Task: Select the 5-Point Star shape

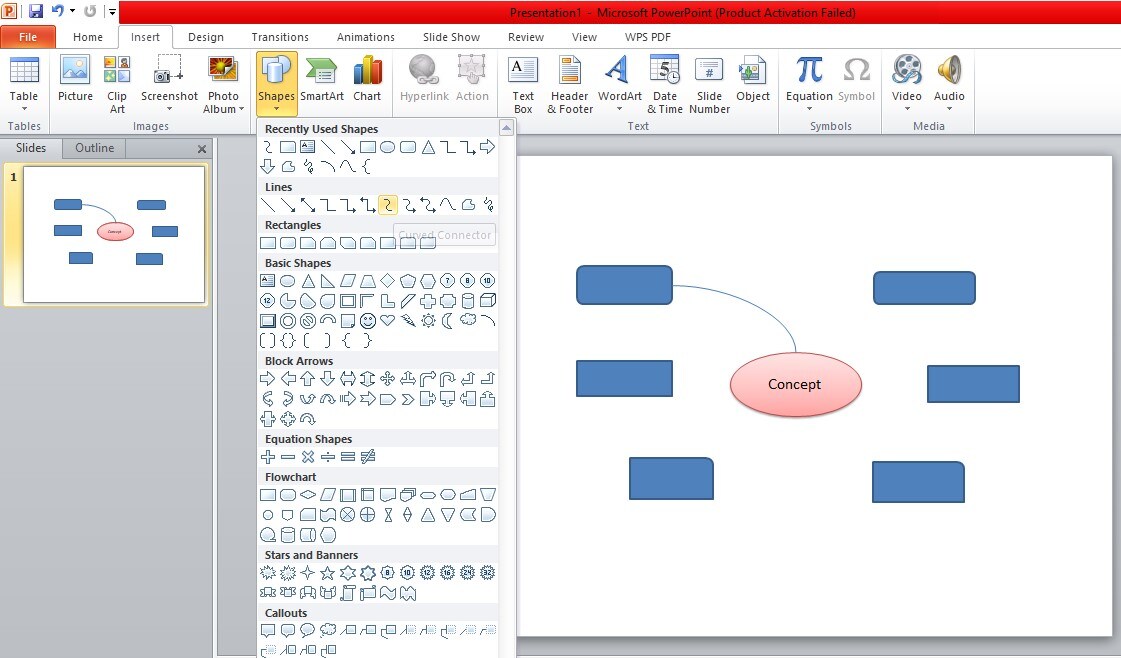Action: click(327, 573)
